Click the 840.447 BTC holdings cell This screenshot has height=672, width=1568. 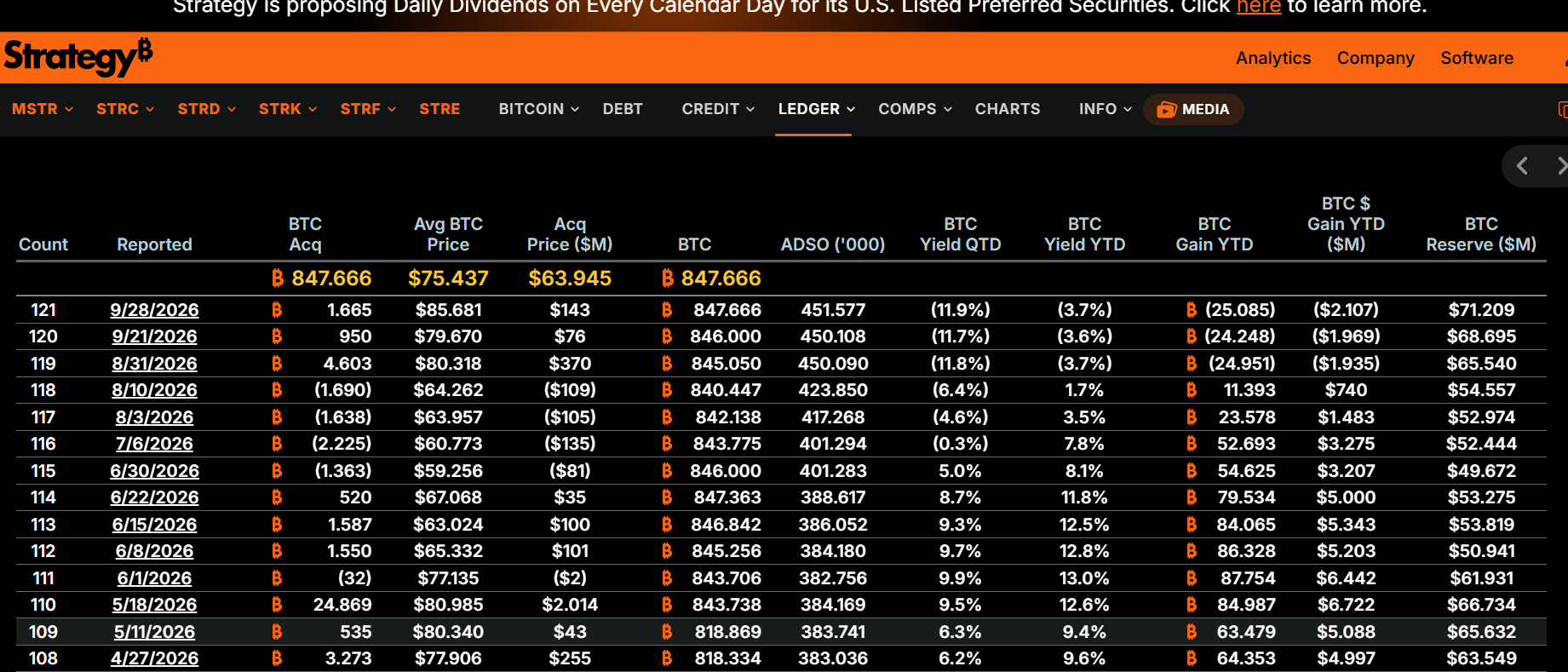[726, 390]
